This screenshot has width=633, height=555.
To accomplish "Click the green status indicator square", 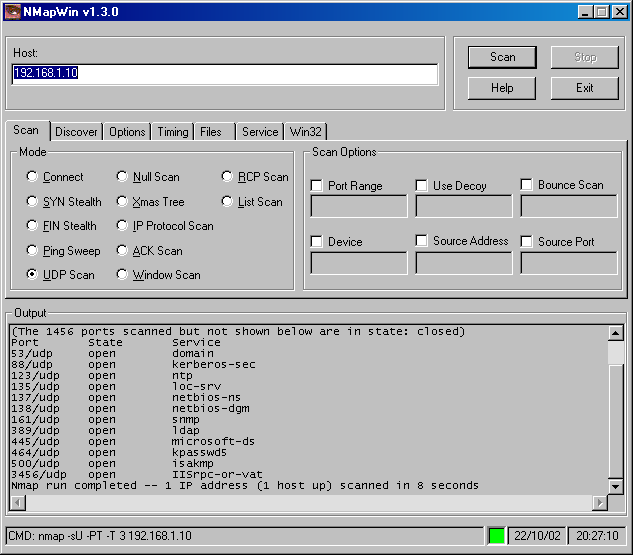I will click(496, 536).
